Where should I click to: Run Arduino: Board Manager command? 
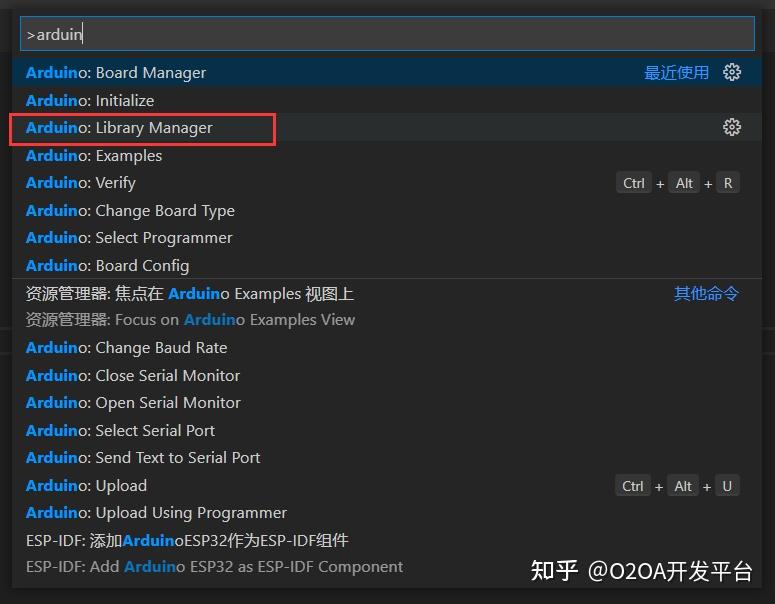click(387, 73)
